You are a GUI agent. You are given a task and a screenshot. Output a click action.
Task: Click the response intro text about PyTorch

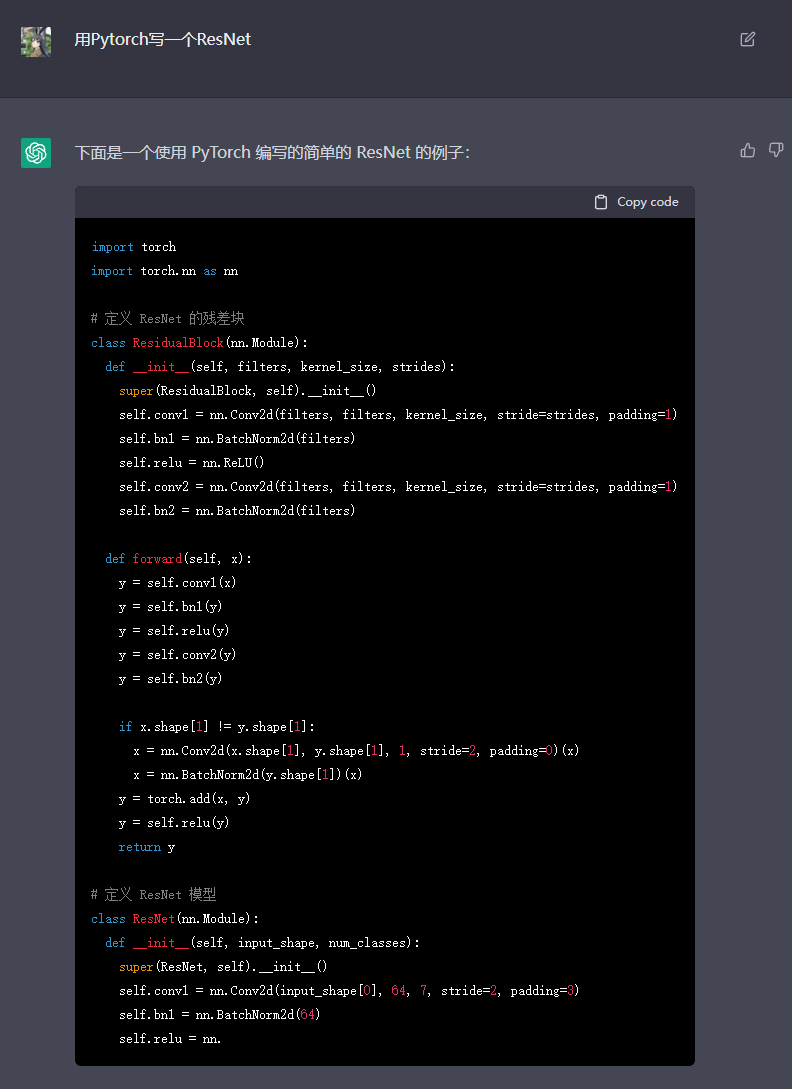click(x=272, y=153)
